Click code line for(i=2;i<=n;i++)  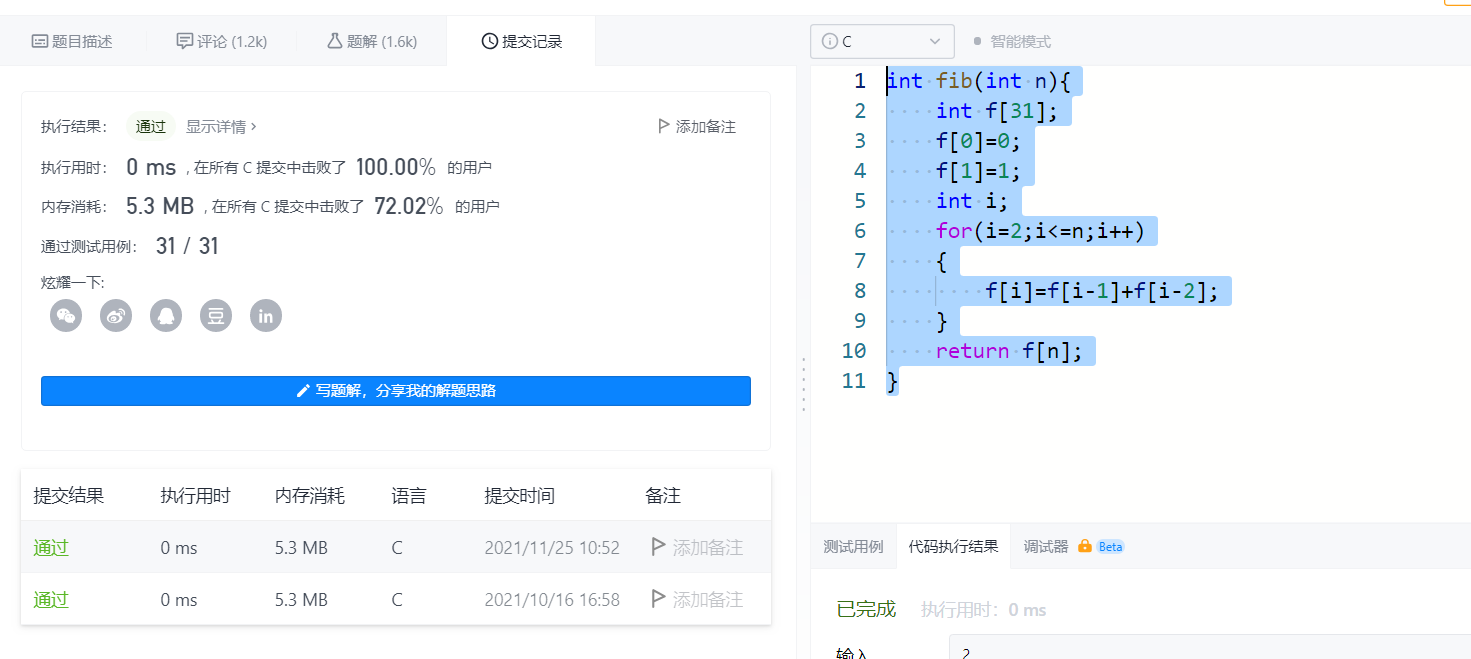(x=1040, y=231)
